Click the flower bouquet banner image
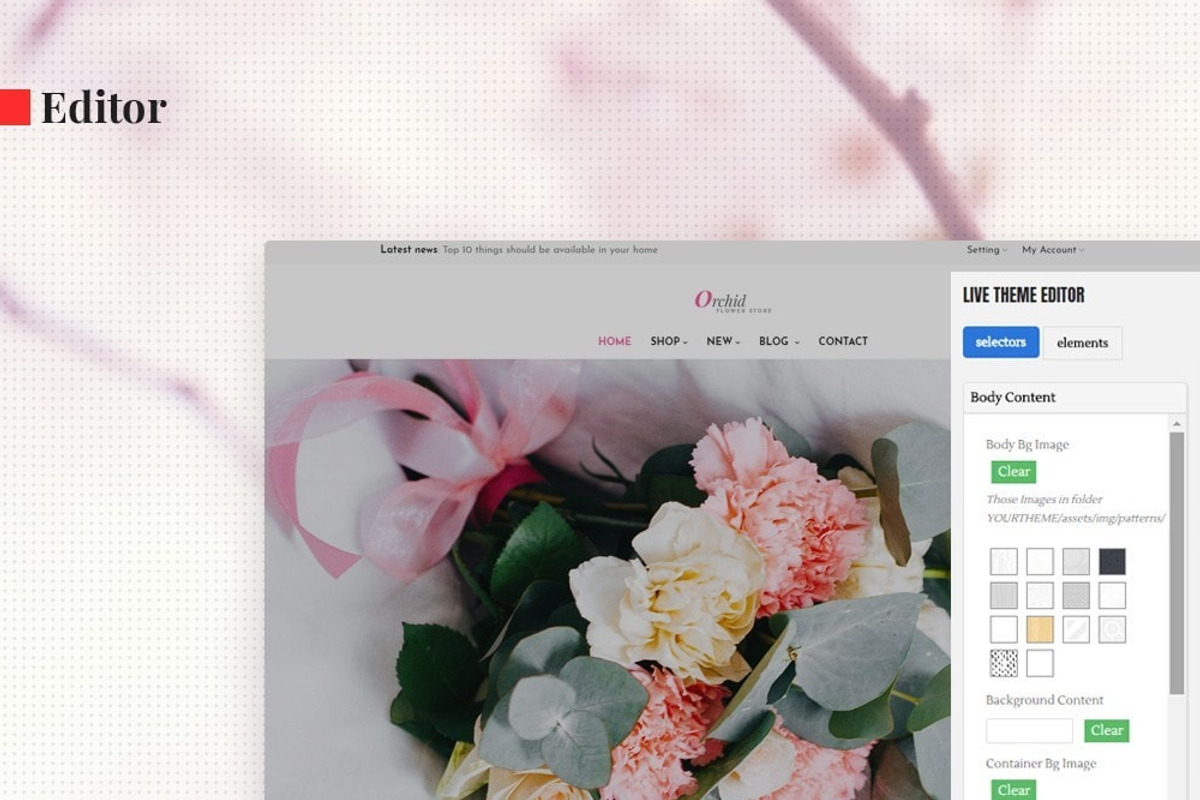Image resolution: width=1200 pixels, height=800 pixels. [x=607, y=579]
